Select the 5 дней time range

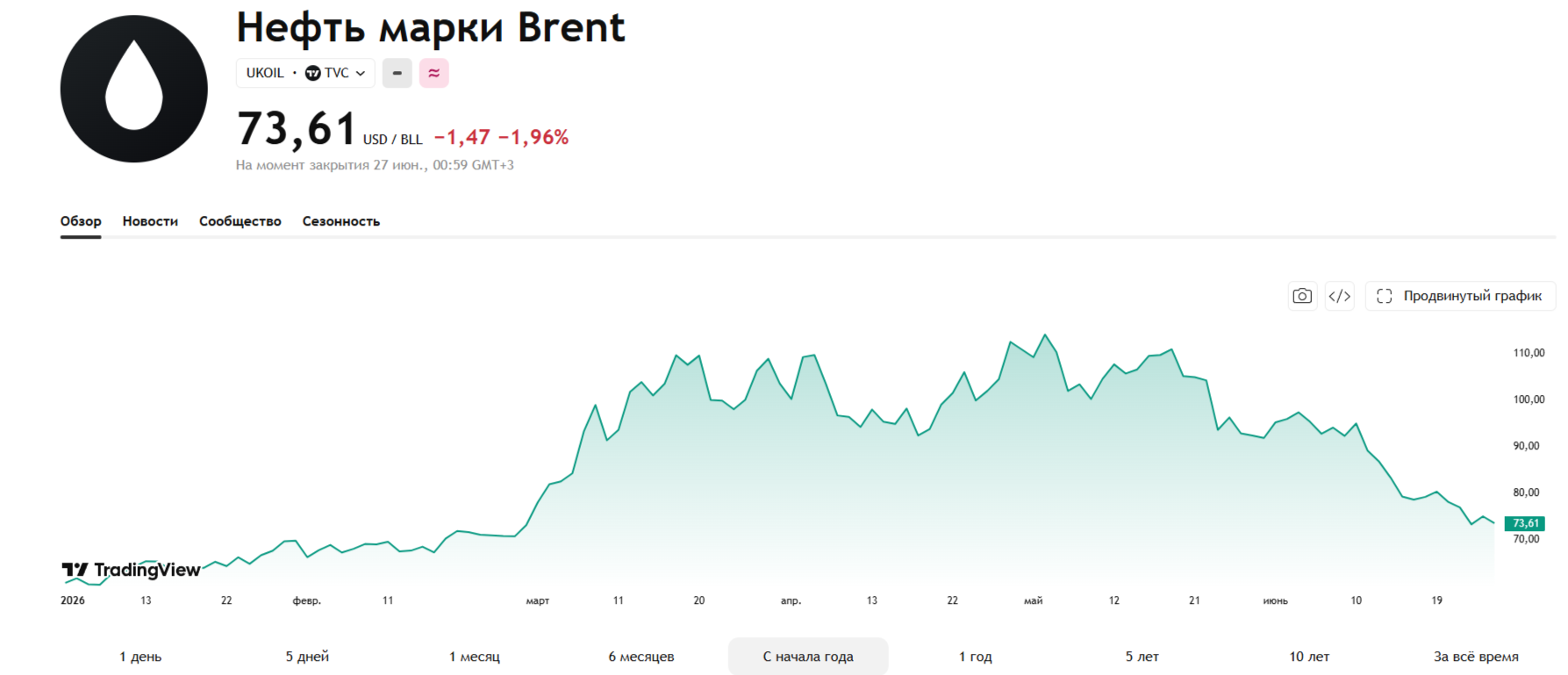[x=307, y=657]
